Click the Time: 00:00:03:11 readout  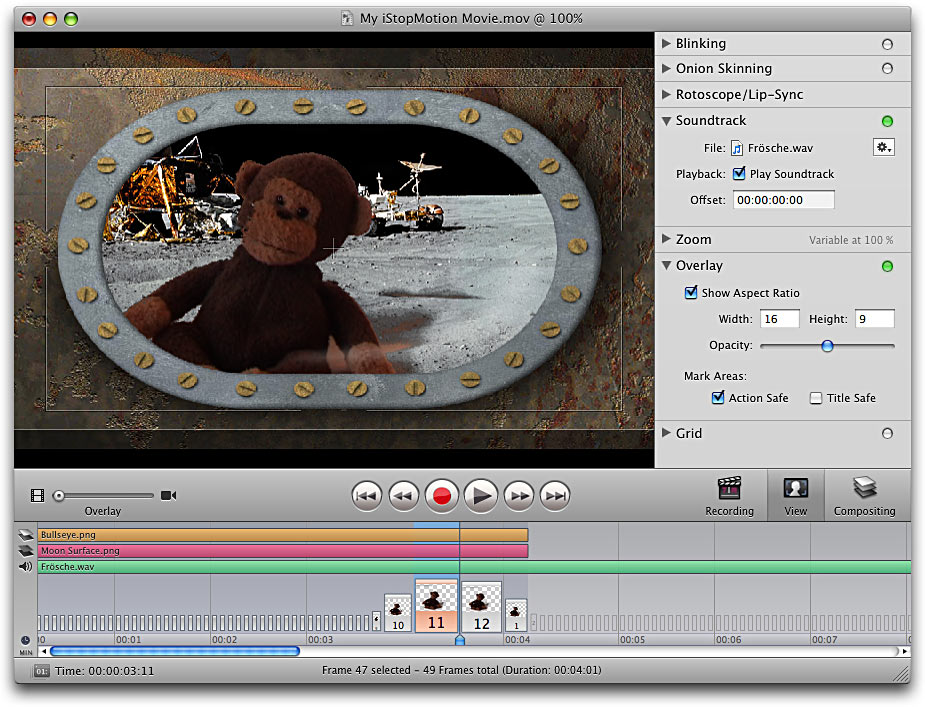pos(104,671)
